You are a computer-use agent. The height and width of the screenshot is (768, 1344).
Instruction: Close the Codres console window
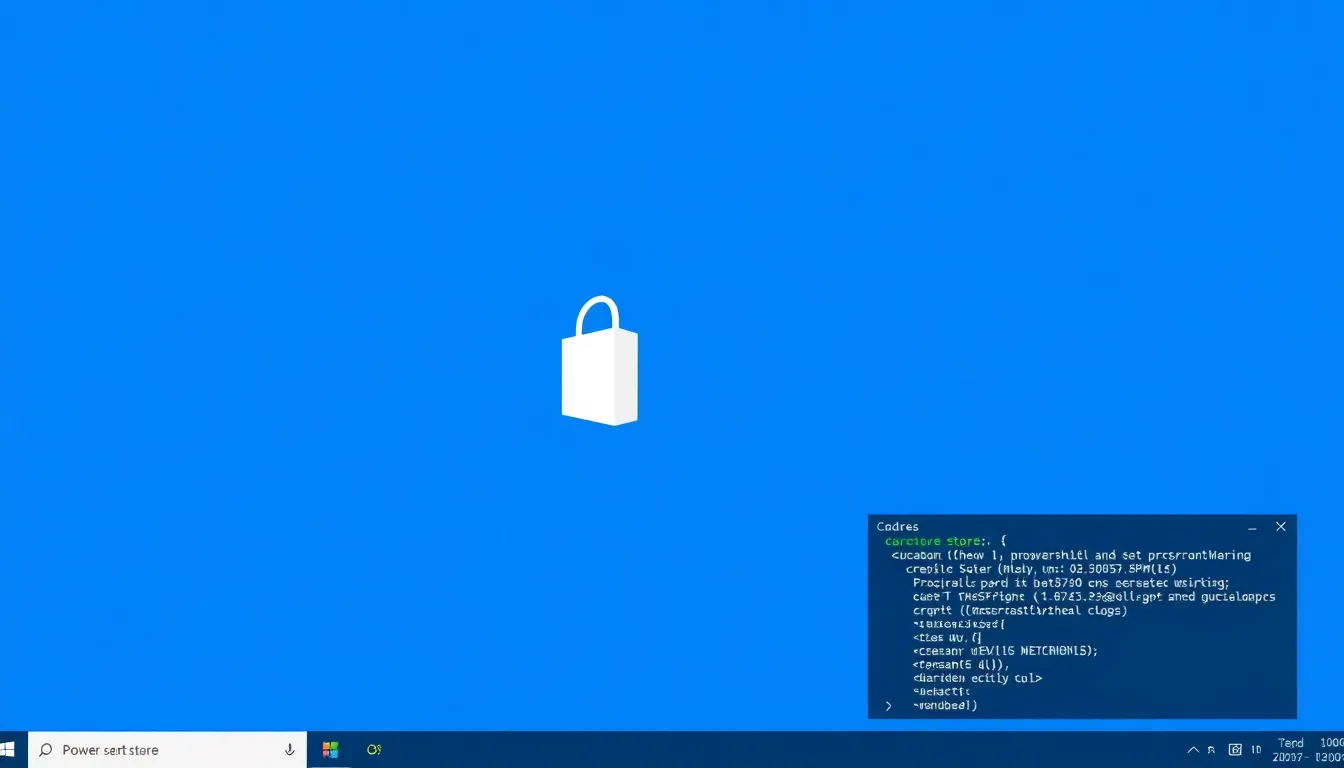click(x=1280, y=527)
